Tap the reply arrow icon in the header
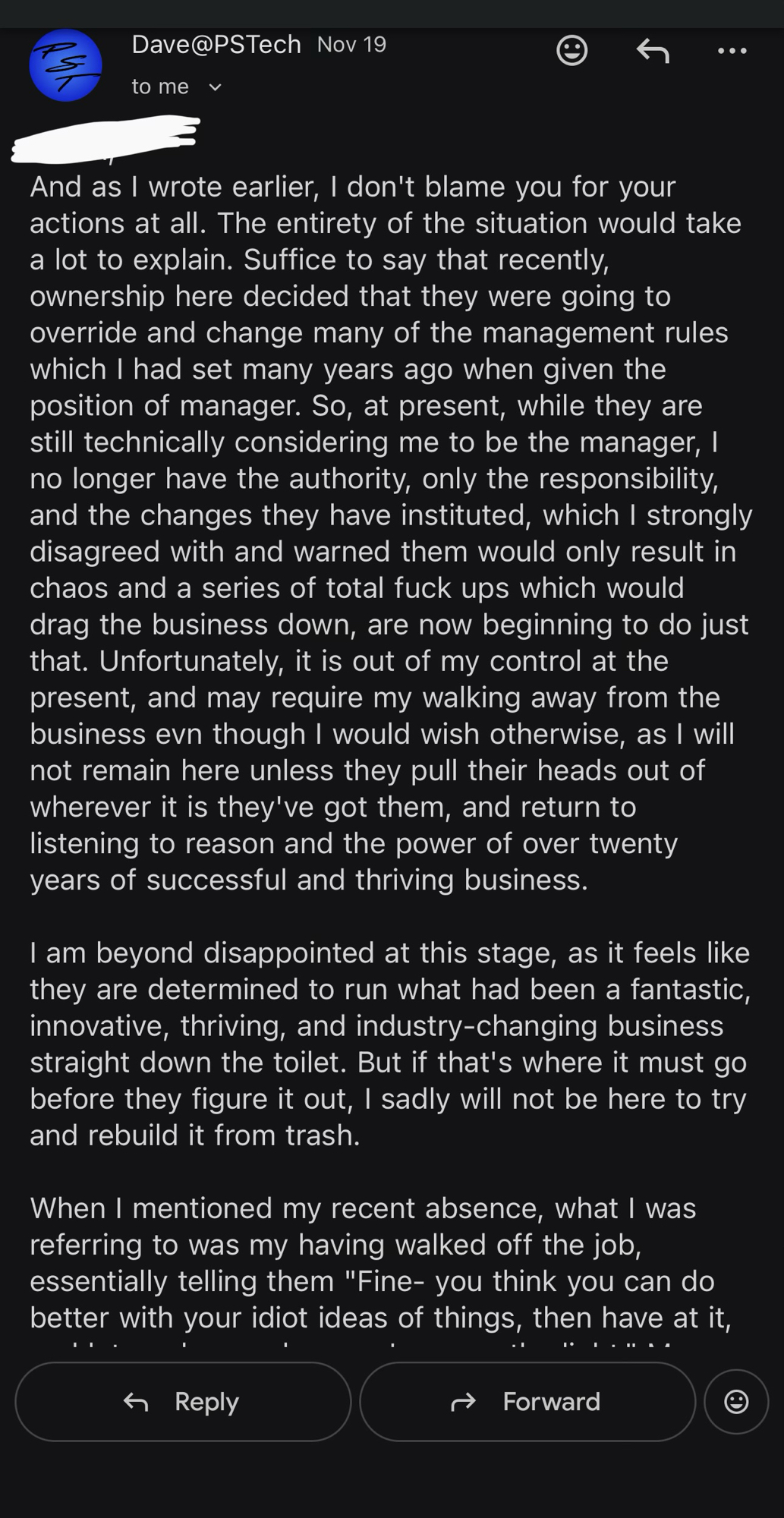This screenshot has width=784, height=1518. (652, 51)
